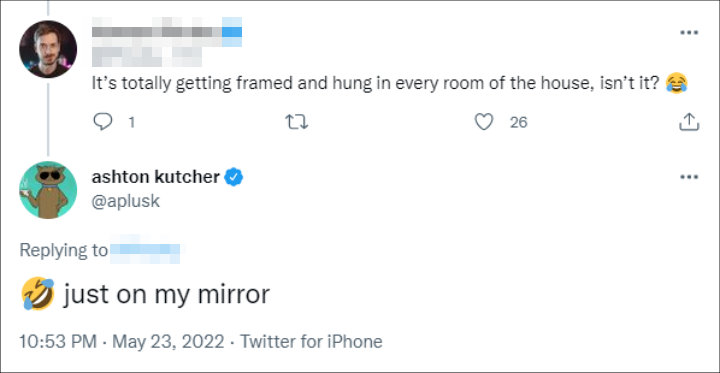
Task: Click the Twitter for iPhone source link
Action: pos(311,342)
